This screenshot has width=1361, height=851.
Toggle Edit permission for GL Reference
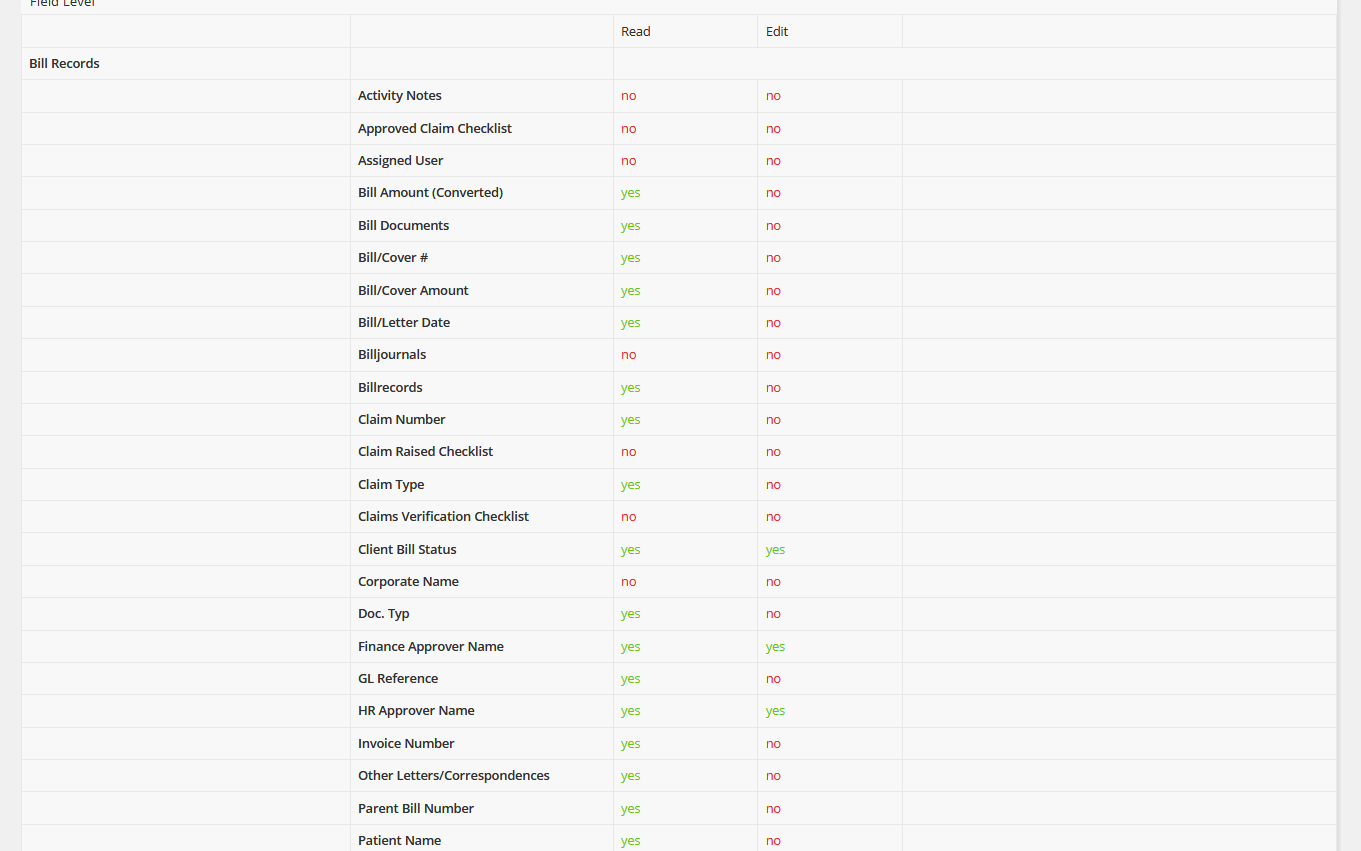(773, 679)
